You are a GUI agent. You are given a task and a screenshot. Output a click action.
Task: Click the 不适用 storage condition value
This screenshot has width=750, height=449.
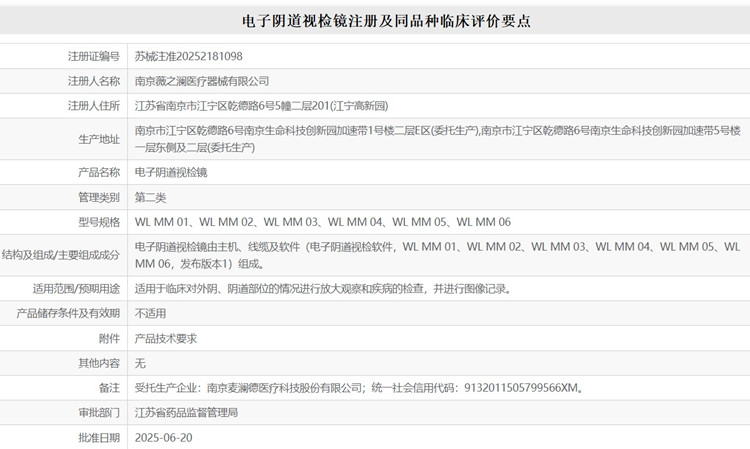153,314
